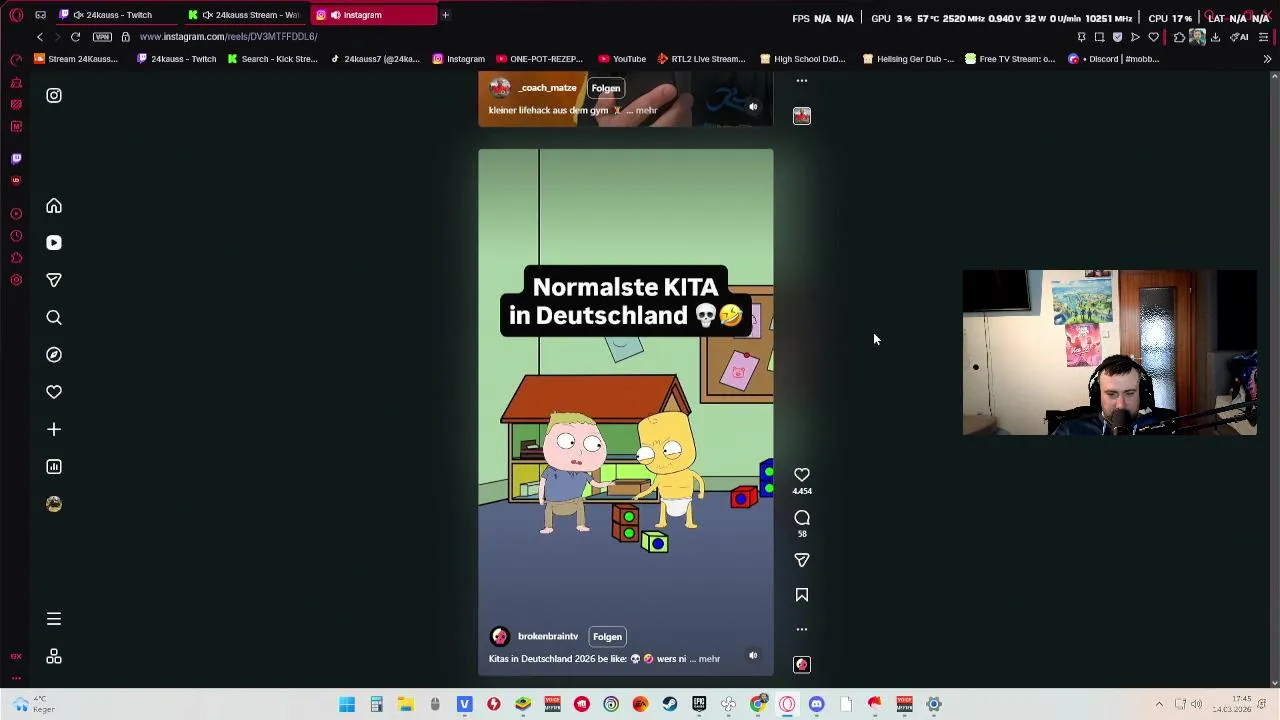The width and height of the screenshot is (1280, 720).
Task: Share the brokenbraintv reel
Action: pyautogui.click(x=802, y=560)
